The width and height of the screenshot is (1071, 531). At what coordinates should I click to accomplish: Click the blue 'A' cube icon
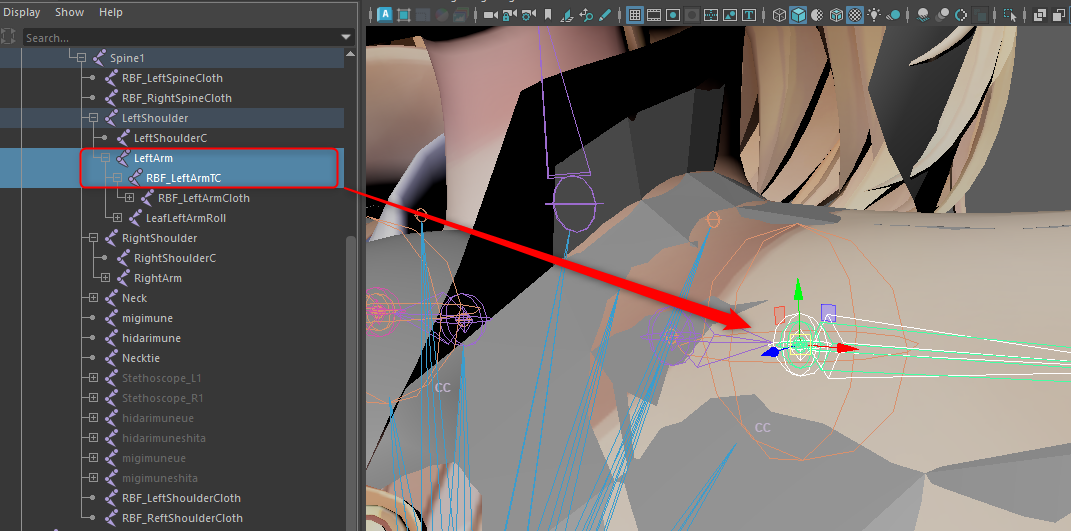tap(385, 14)
